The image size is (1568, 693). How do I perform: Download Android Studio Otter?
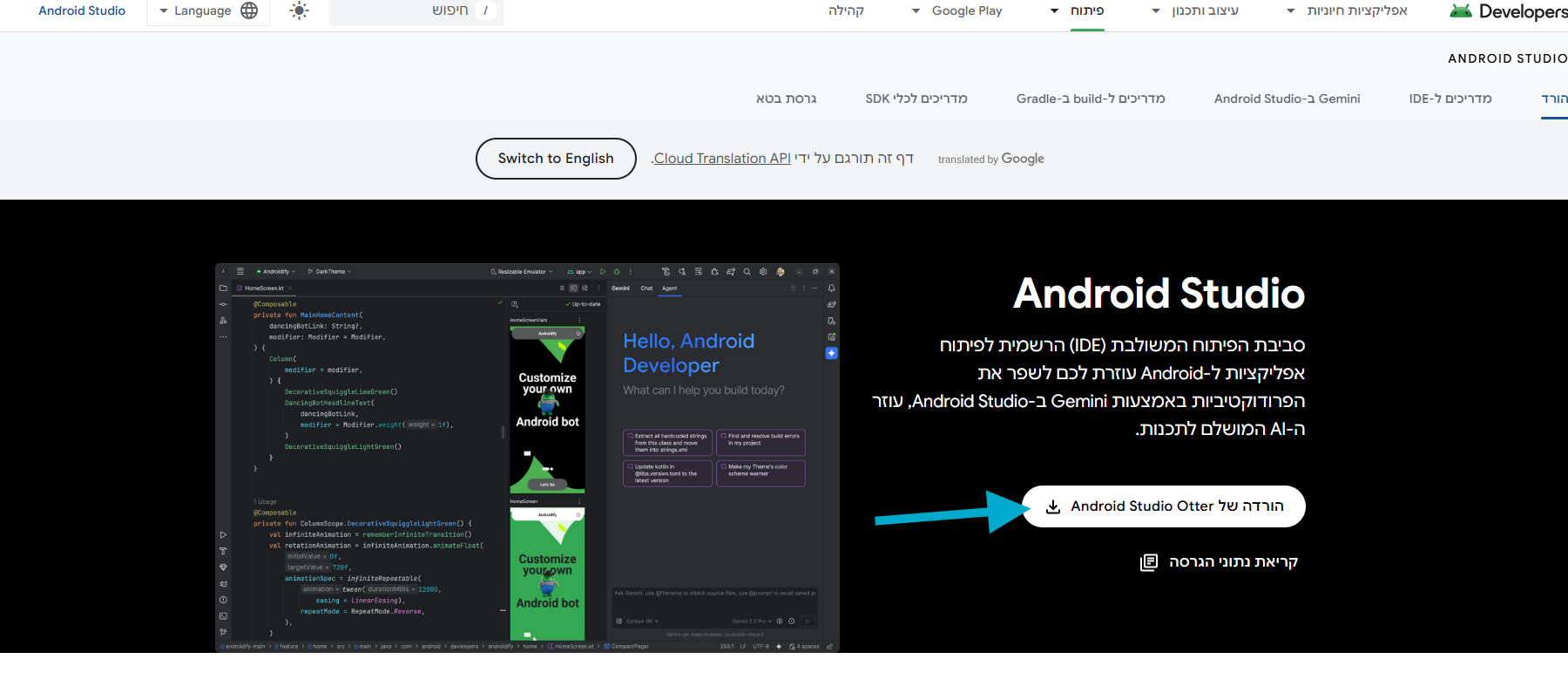1163,506
